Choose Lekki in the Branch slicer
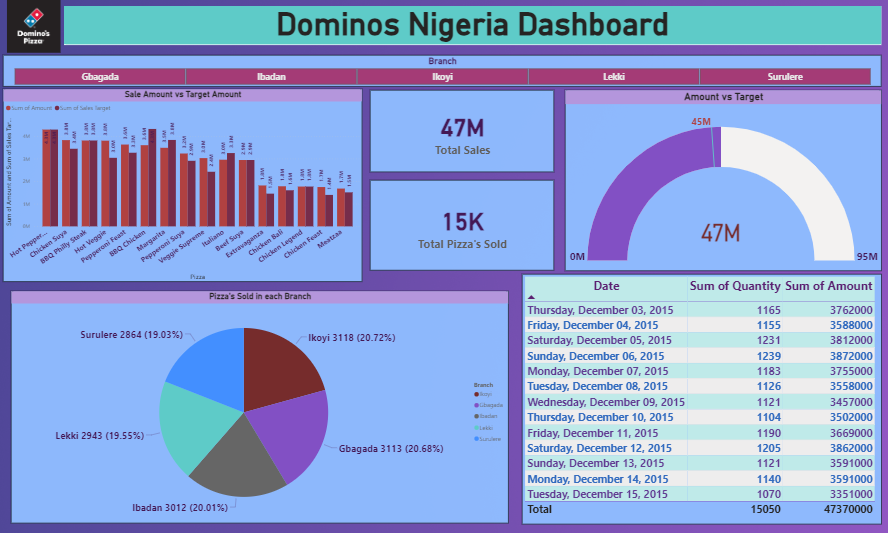 (x=613, y=77)
